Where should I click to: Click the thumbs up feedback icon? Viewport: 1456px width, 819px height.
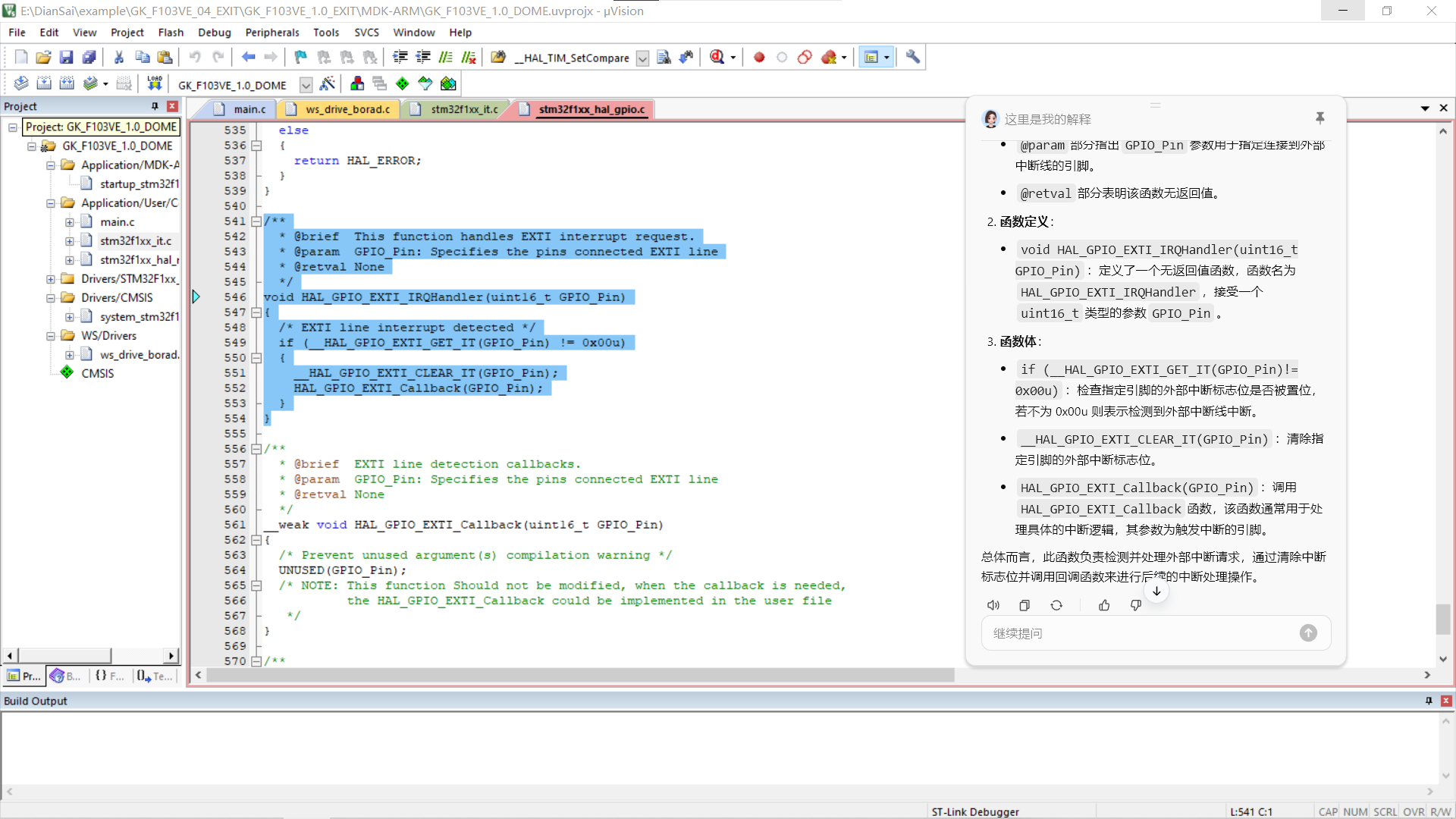(x=1104, y=605)
